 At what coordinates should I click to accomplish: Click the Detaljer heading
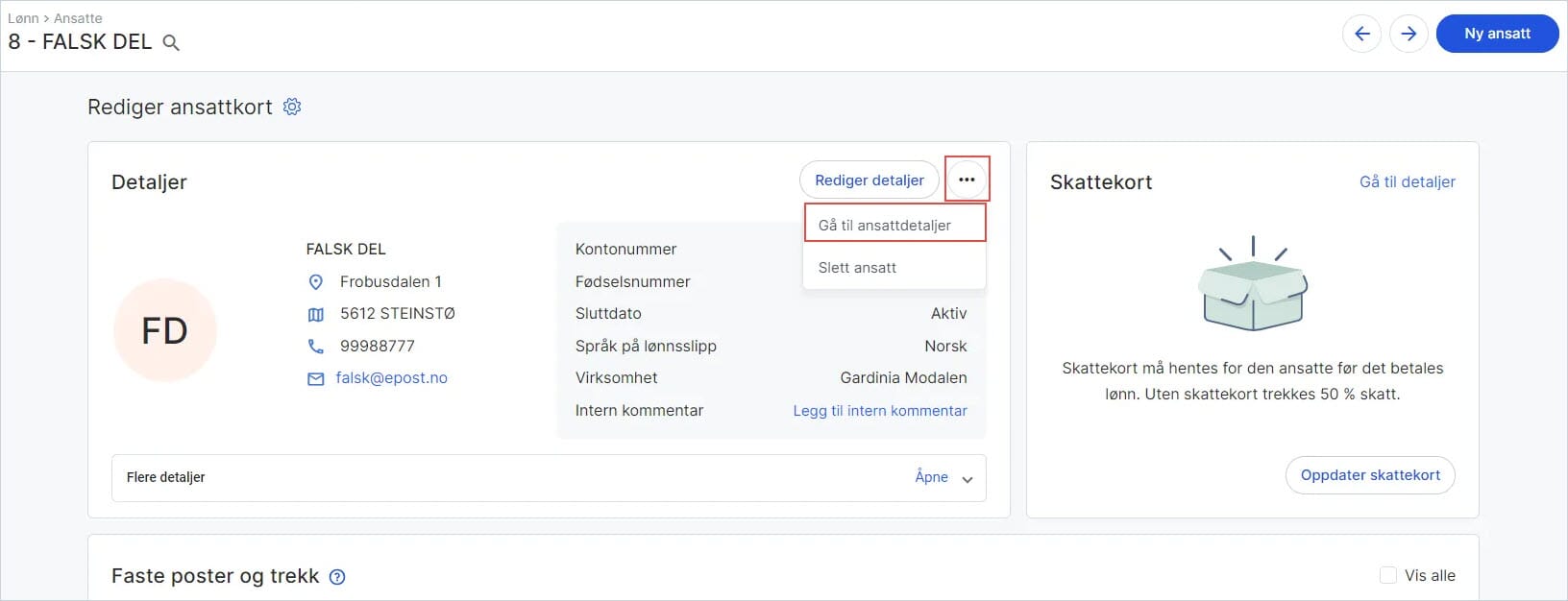click(149, 182)
